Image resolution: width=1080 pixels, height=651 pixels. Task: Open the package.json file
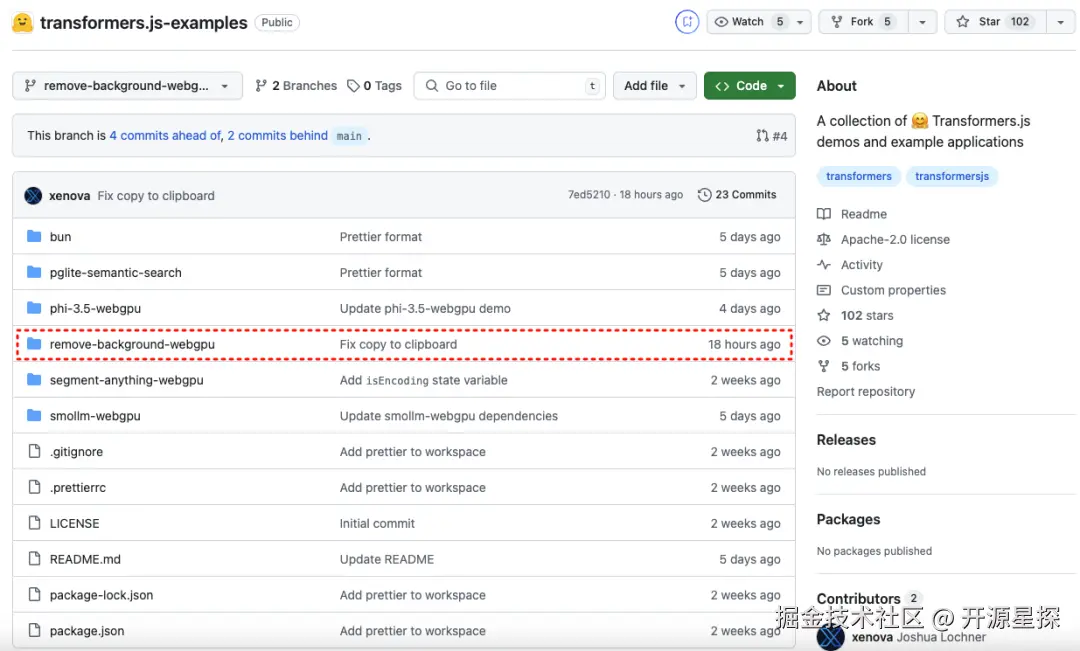point(87,630)
